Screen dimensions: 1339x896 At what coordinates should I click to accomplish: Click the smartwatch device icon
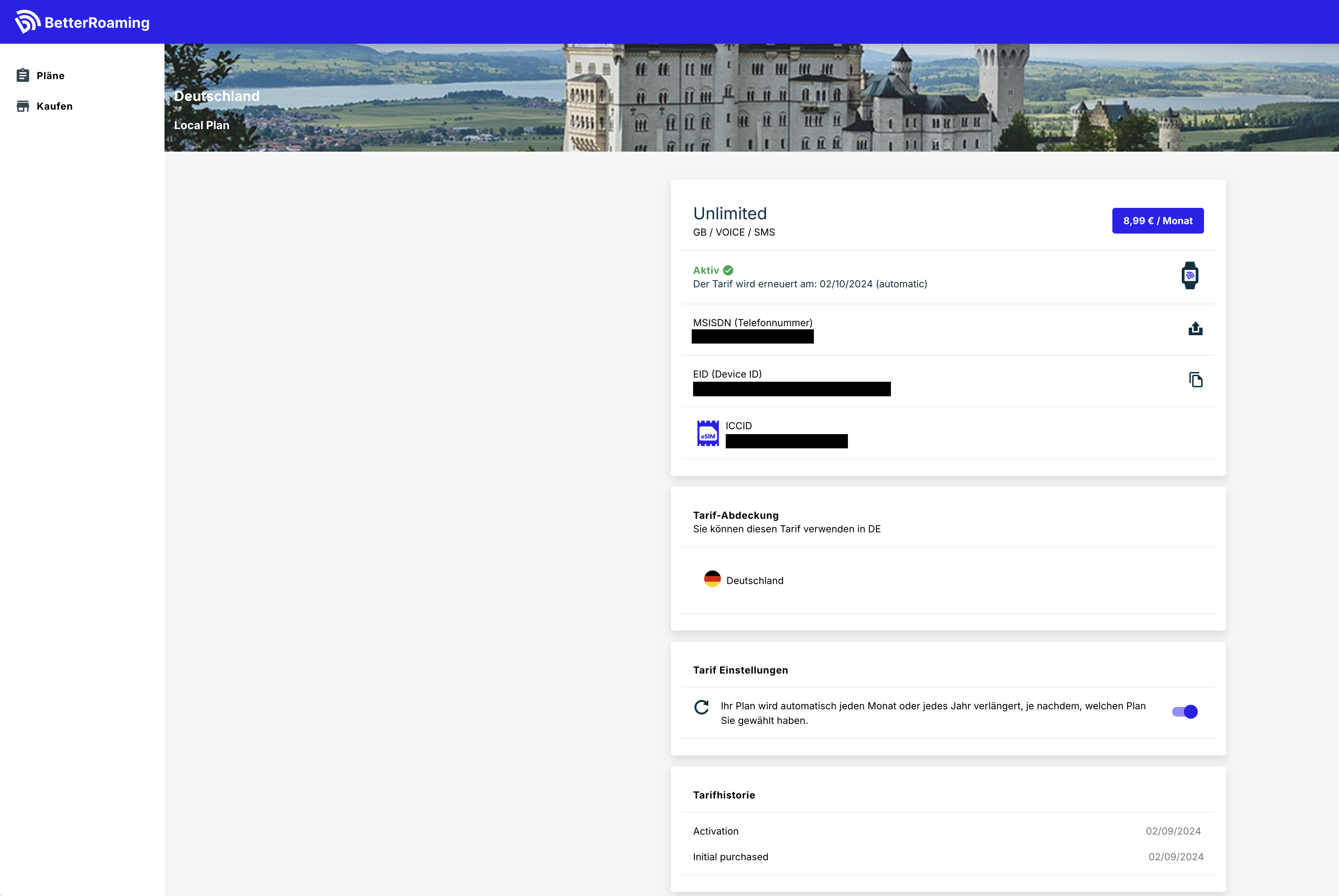pyautogui.click(x=1190, y=276)
